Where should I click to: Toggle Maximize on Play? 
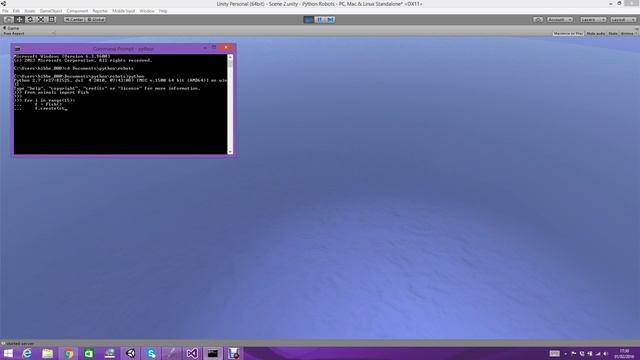click(568, 33)
